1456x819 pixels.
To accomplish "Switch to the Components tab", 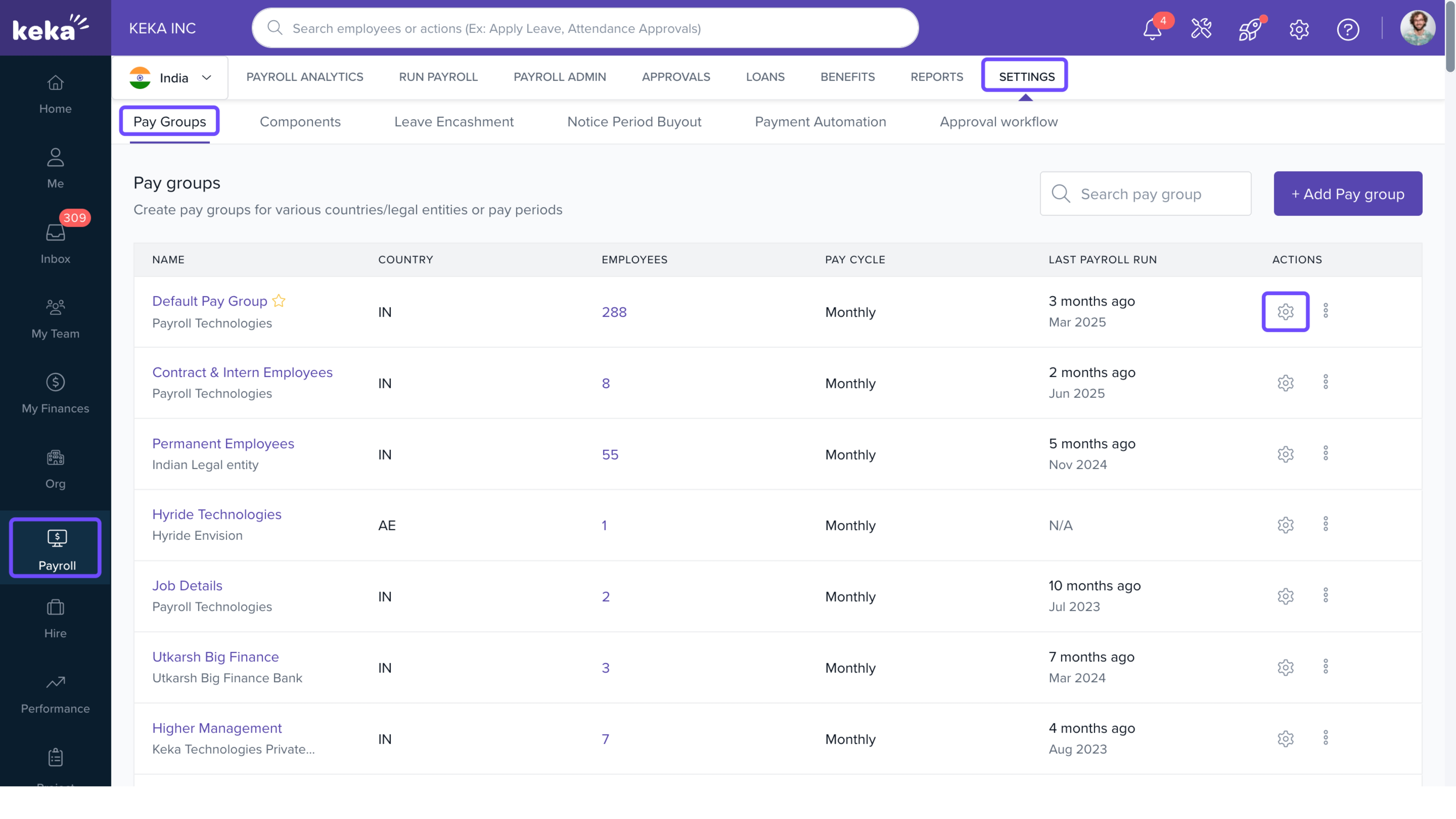I will pos(300,122).
